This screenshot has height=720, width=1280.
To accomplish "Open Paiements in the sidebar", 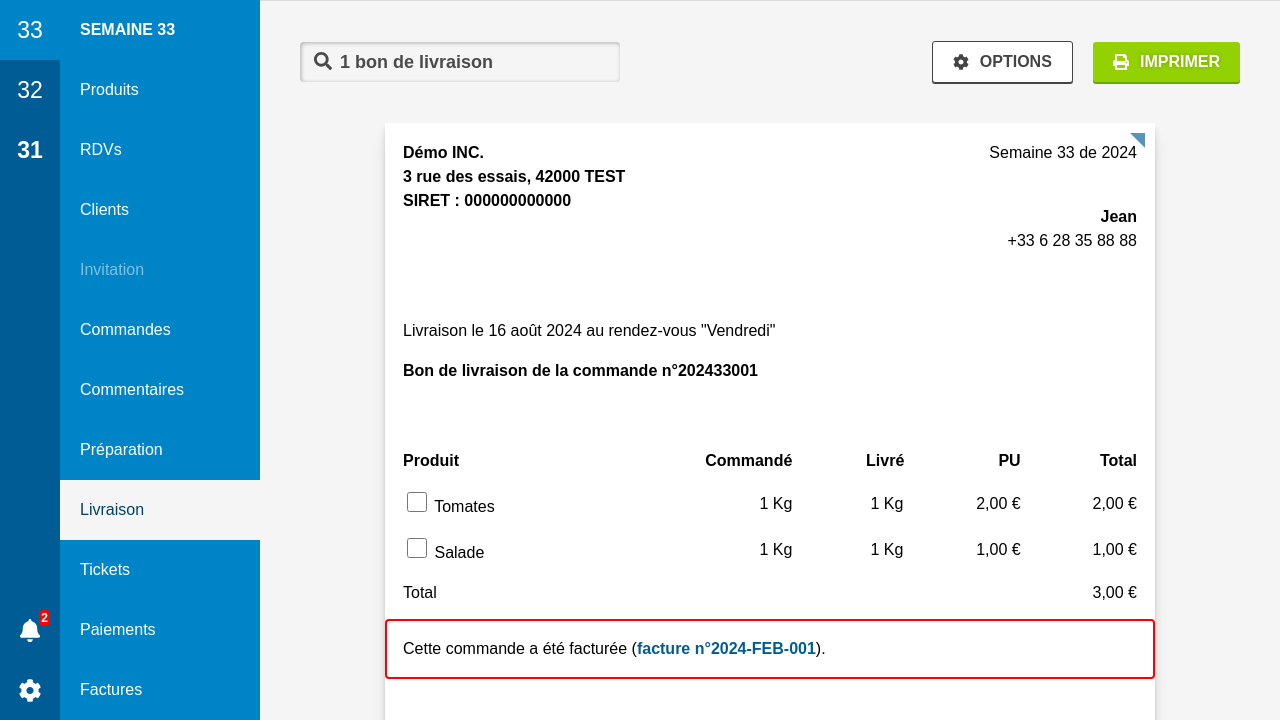I will pos(117,630).
